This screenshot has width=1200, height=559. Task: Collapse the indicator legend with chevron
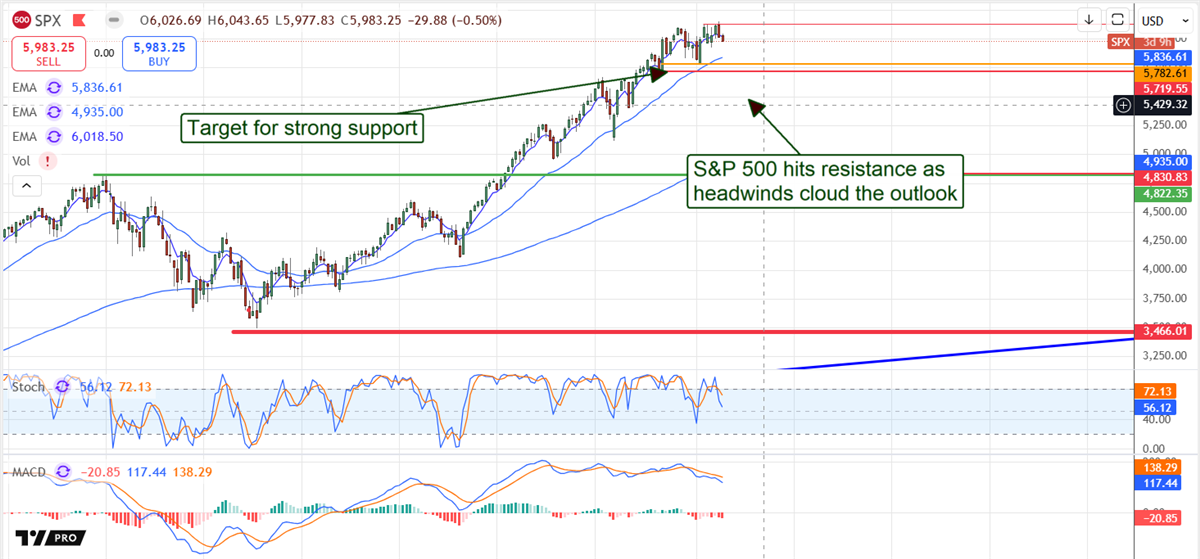26,185
